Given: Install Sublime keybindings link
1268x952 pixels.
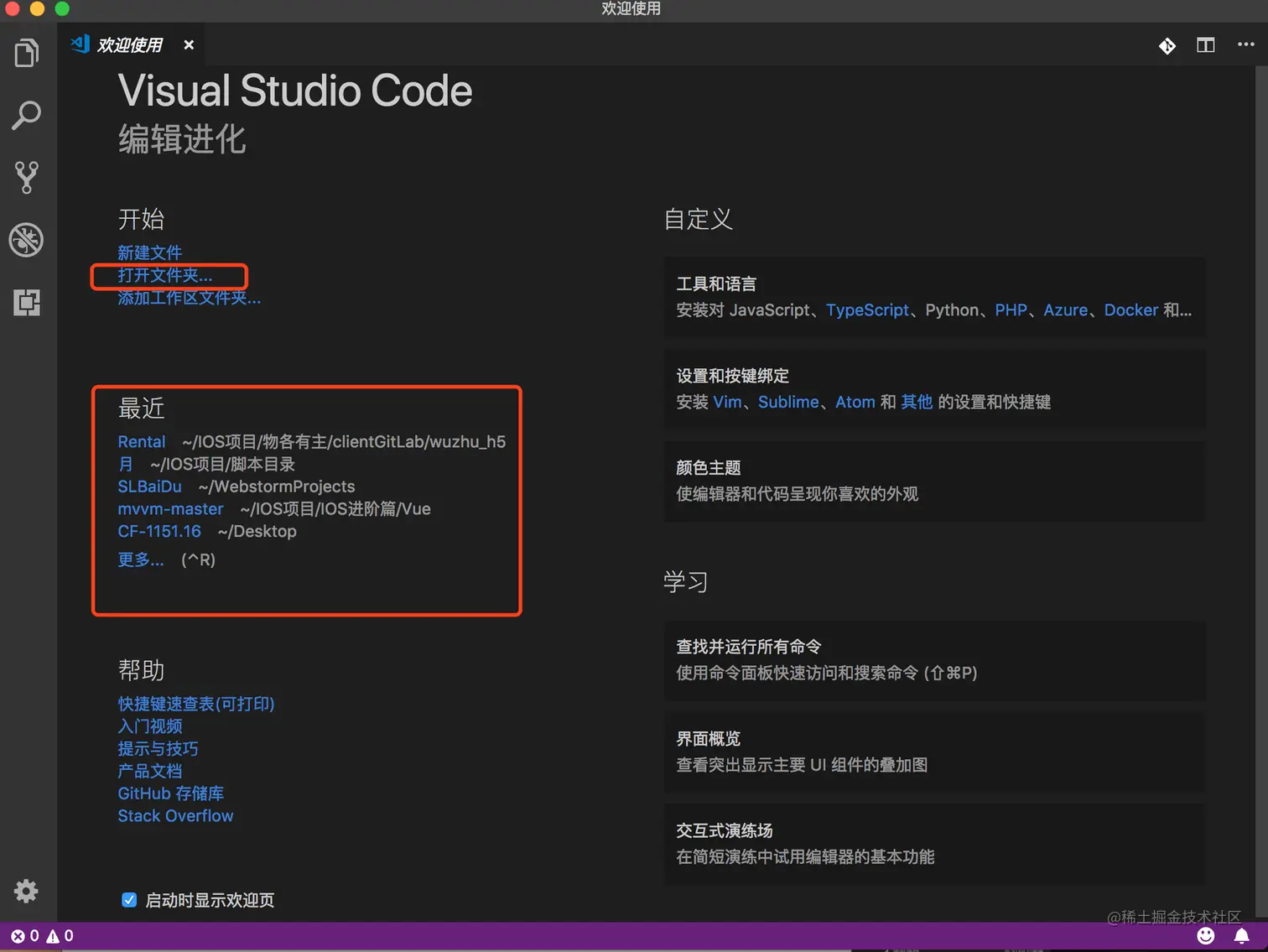Looking at the screenshot, I should [788, 402].
